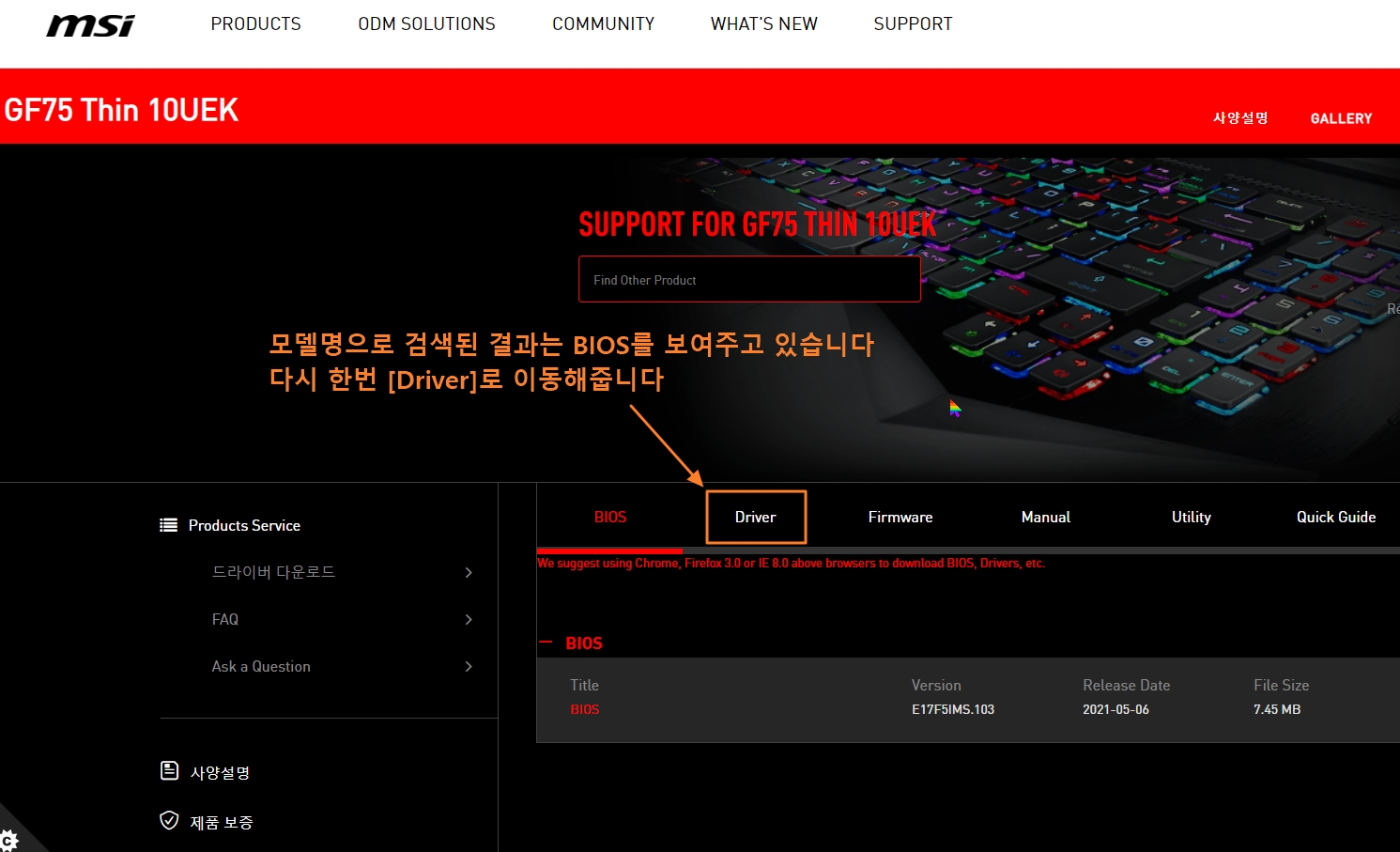Open the GALLERY link in the red banner
This screenshot has width=1400, height=852.
(x=1341, y=118)
